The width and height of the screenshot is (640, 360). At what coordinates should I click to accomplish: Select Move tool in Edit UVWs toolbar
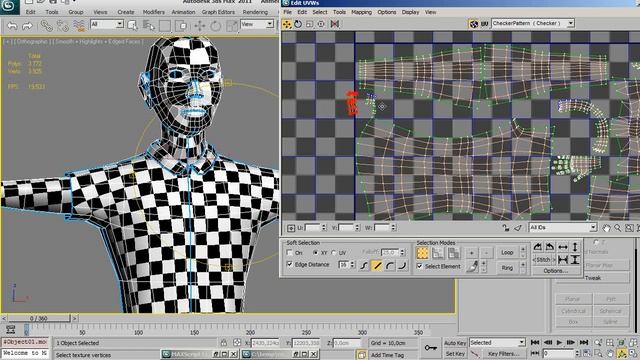click(287, 24)
